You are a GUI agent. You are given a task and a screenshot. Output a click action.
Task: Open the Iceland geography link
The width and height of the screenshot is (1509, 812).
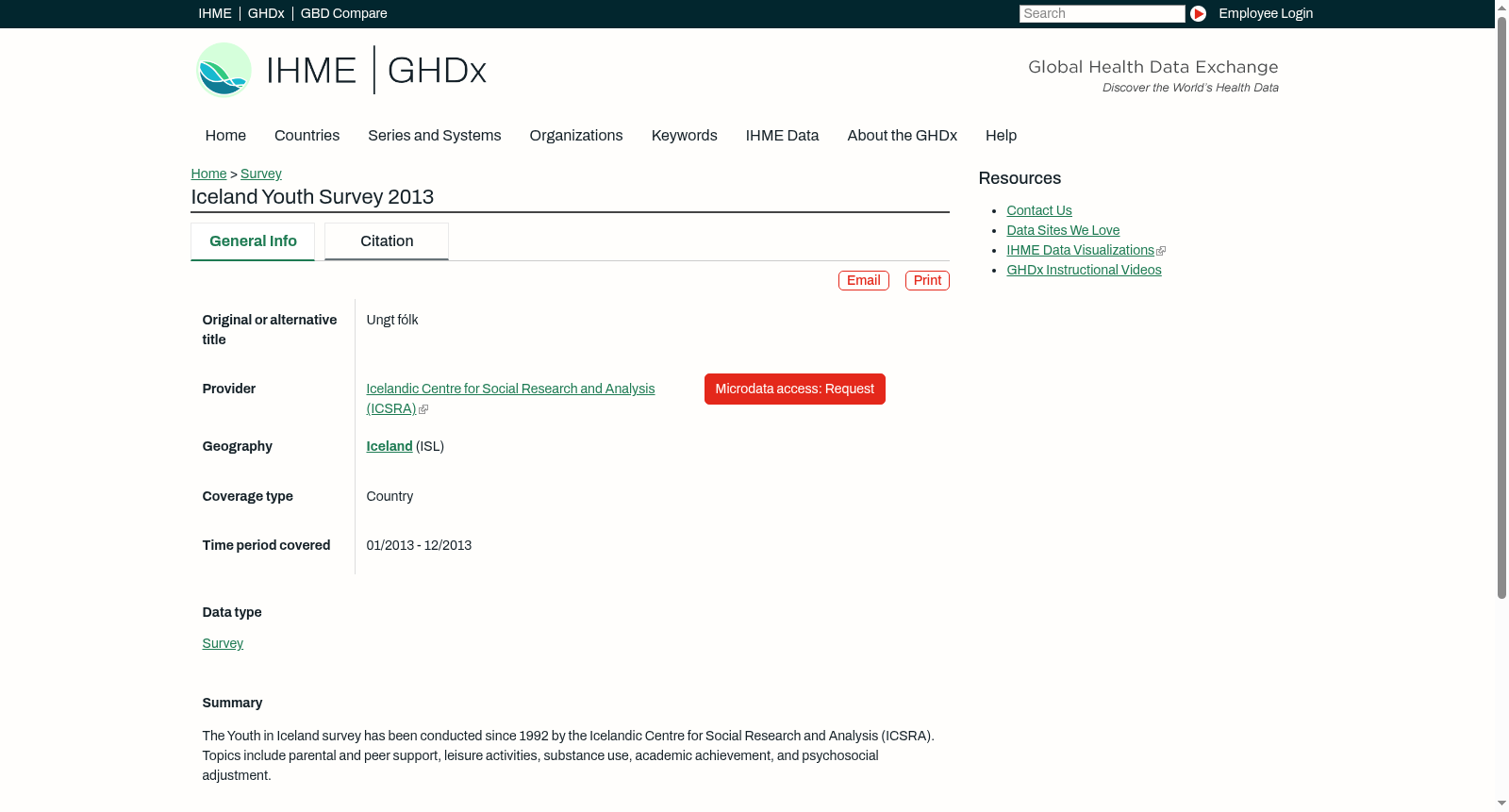tap(390, 446)
